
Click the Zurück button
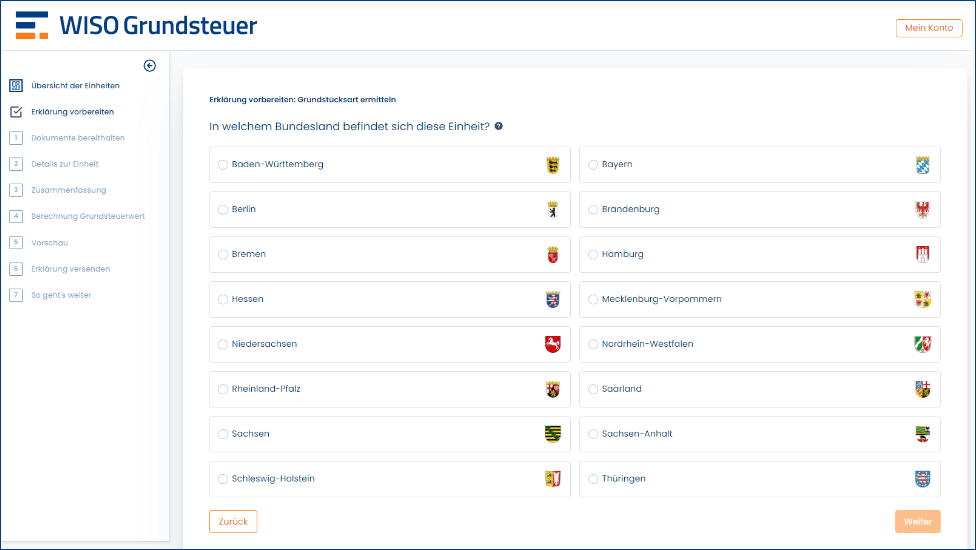[x=233, y=521]
